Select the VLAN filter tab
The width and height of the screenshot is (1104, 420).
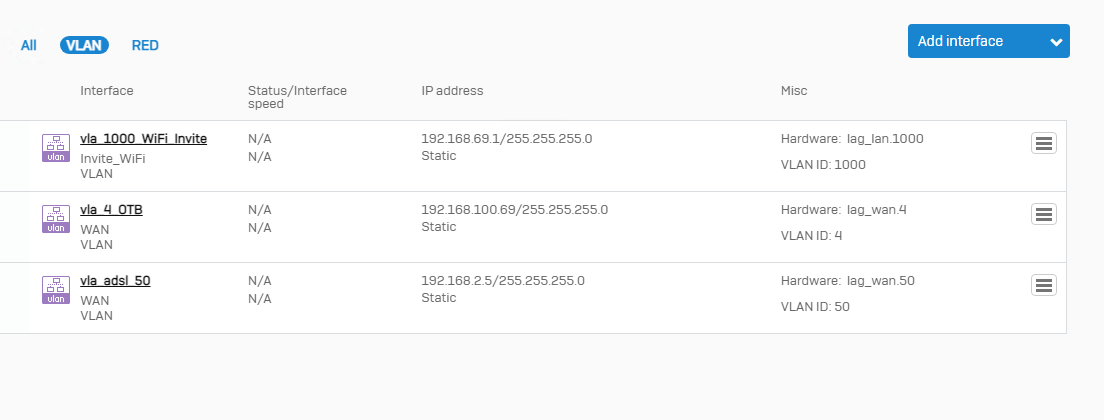coord(84,46)
